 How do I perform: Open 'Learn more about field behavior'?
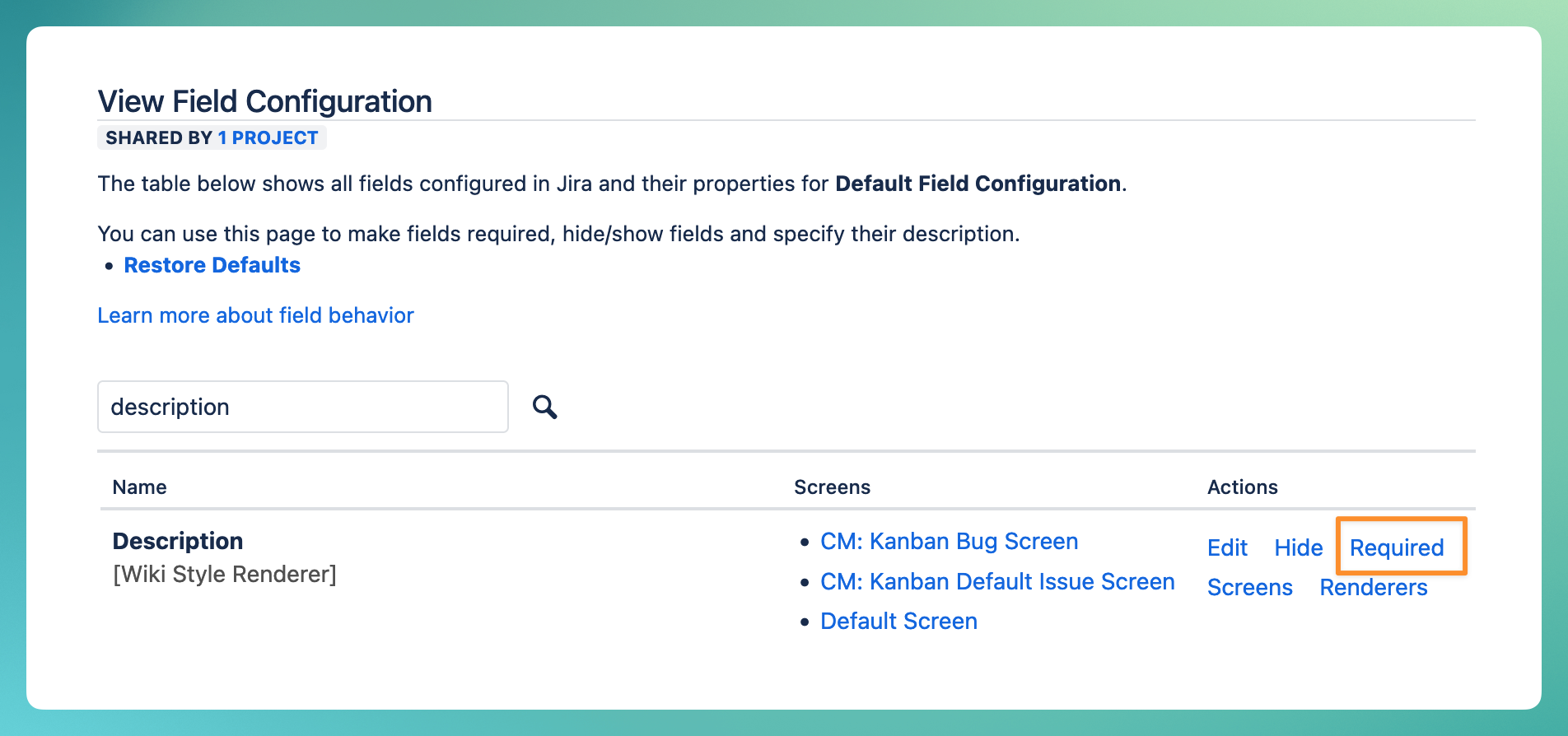point(255,315)
